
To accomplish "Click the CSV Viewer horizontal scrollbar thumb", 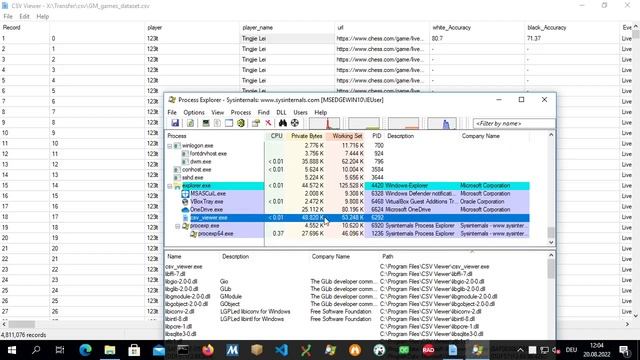I will point(22,324).
